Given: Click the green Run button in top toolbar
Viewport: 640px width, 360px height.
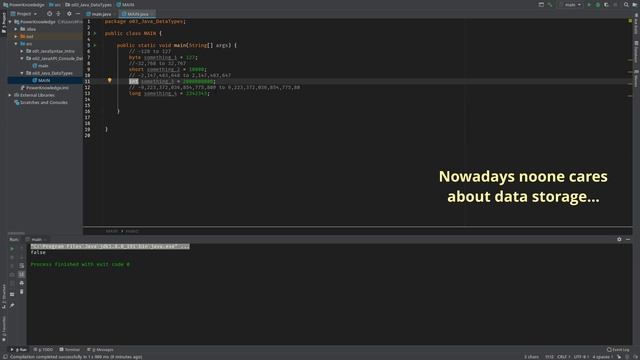Looking at the screenshot, I should [x=589, y=4].
